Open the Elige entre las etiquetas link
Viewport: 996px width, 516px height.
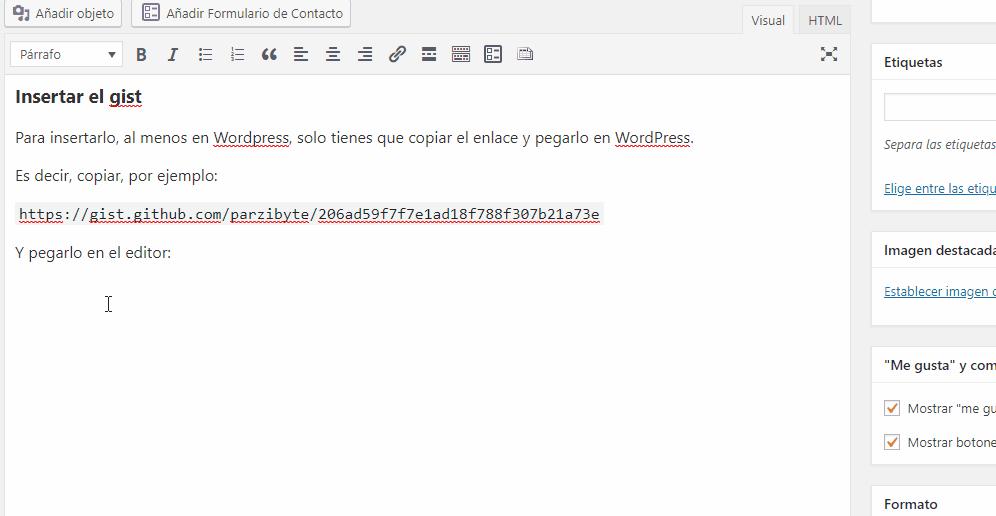point(940,189)
